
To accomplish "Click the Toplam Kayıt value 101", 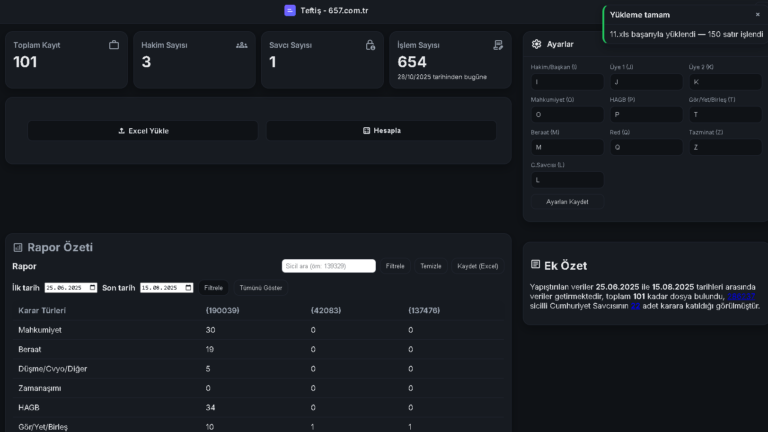I will (25, 62).
